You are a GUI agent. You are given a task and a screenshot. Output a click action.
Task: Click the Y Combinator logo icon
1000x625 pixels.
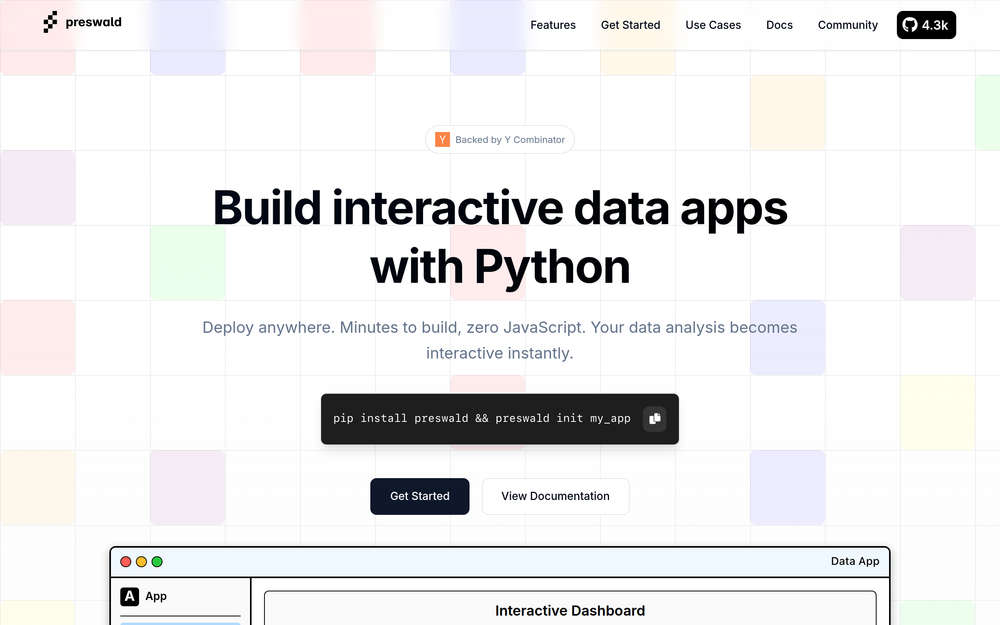(x=442, y=140)
